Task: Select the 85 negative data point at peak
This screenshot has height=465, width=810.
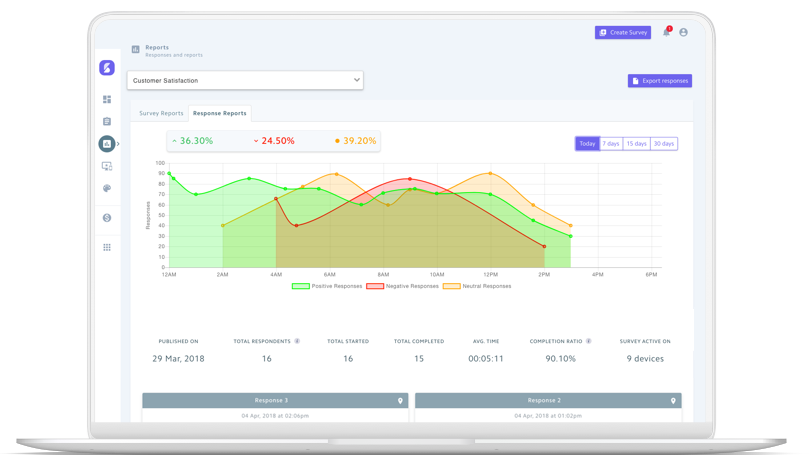Action: (410, 179)
